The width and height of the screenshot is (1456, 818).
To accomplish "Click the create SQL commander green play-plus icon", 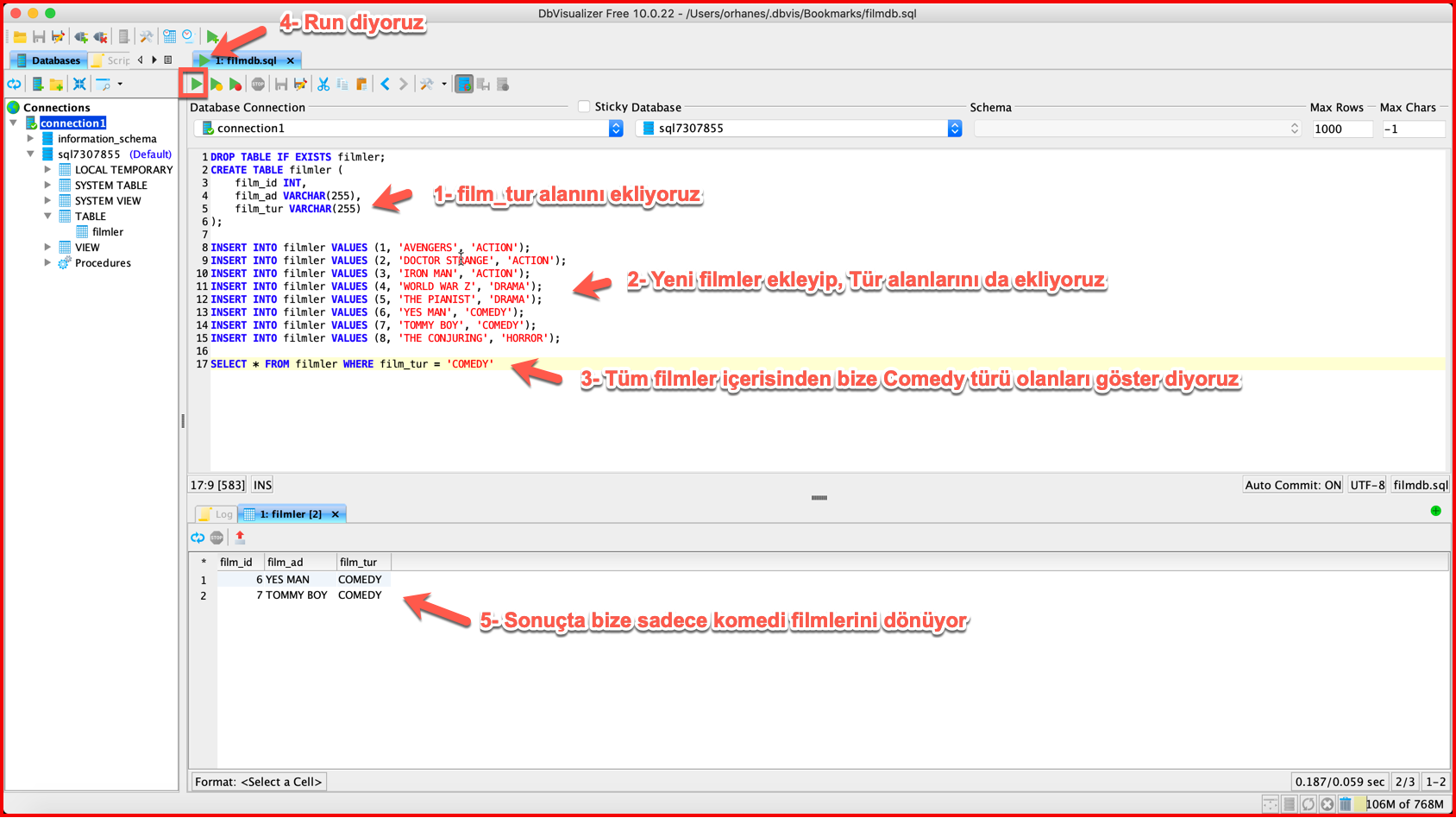I will (212, 36).
